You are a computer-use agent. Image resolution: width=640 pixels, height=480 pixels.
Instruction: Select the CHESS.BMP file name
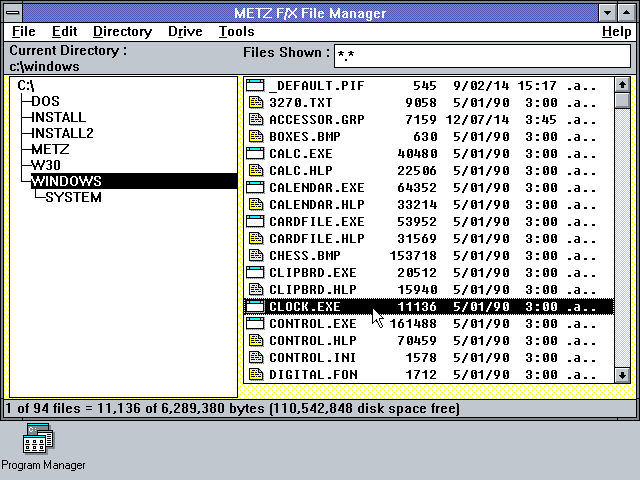pos(305,256)
